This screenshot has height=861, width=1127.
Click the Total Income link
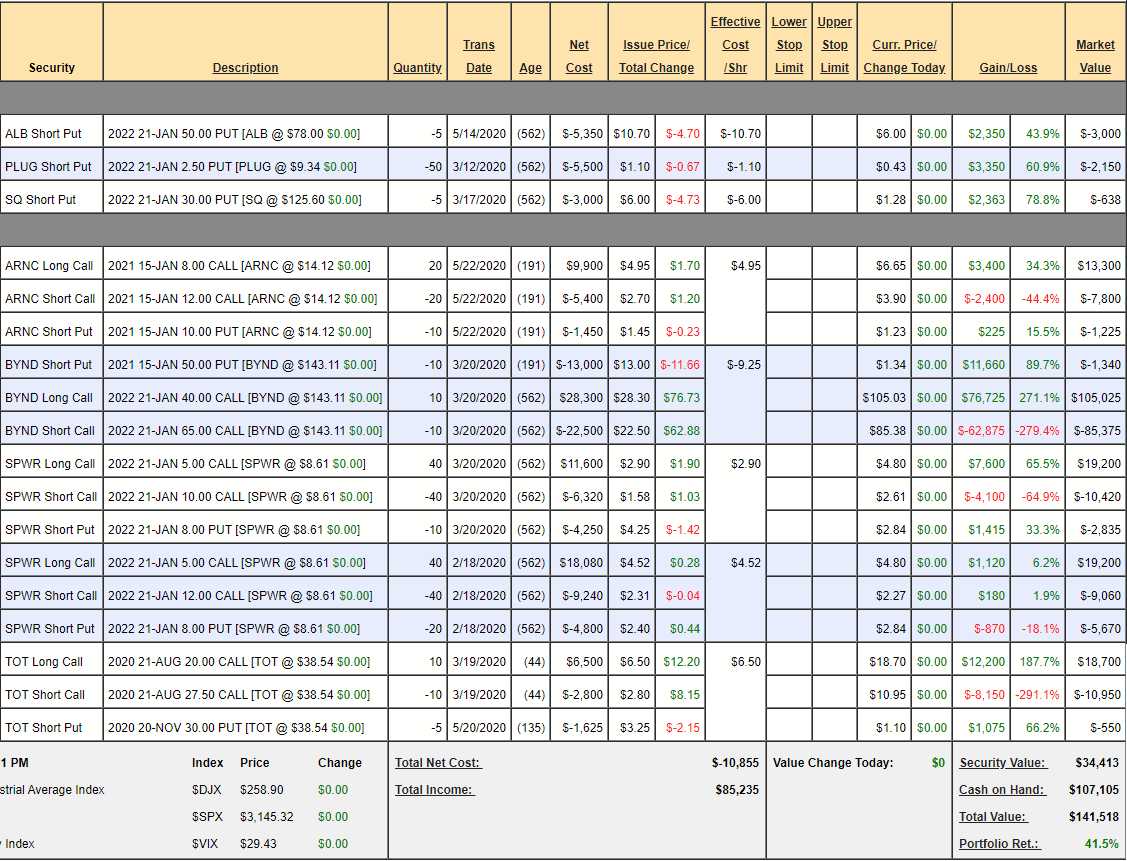[434, 790]
